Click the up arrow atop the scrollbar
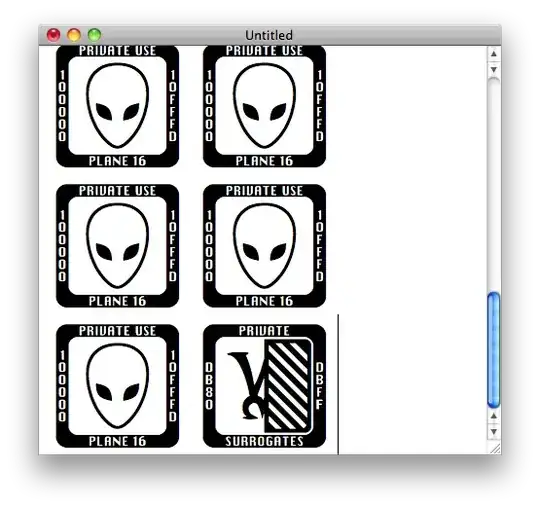This screenshot has height=508, width=540. coord(494,54)
